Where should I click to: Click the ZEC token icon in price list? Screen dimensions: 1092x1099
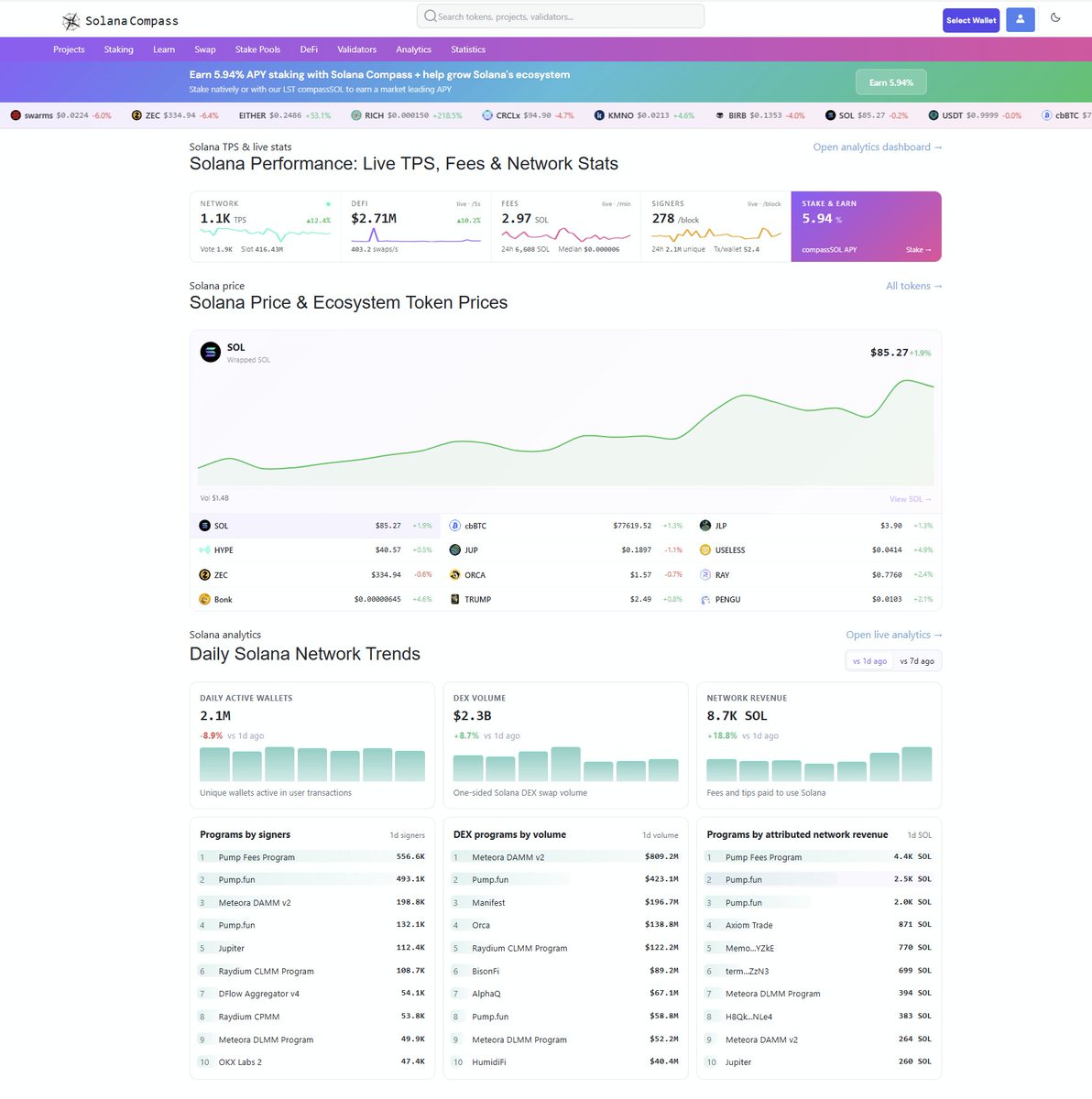[204, 575]
